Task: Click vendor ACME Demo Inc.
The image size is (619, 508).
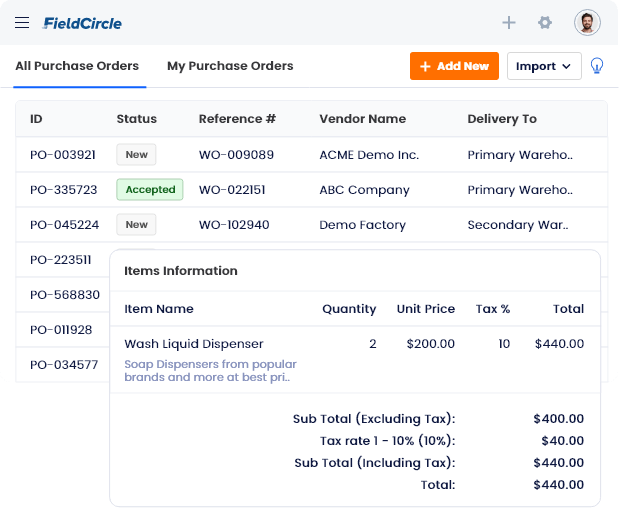Action: (x=369, y=155)
